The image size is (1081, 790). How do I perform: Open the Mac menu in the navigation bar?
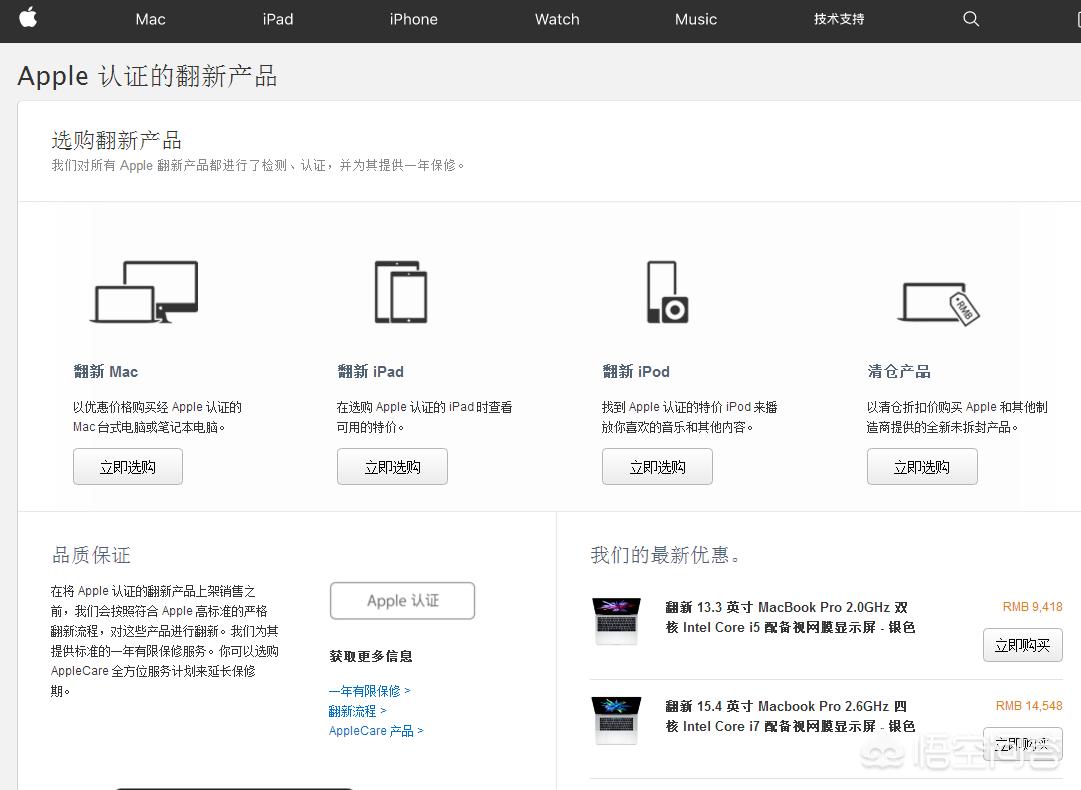click(149, 19)
